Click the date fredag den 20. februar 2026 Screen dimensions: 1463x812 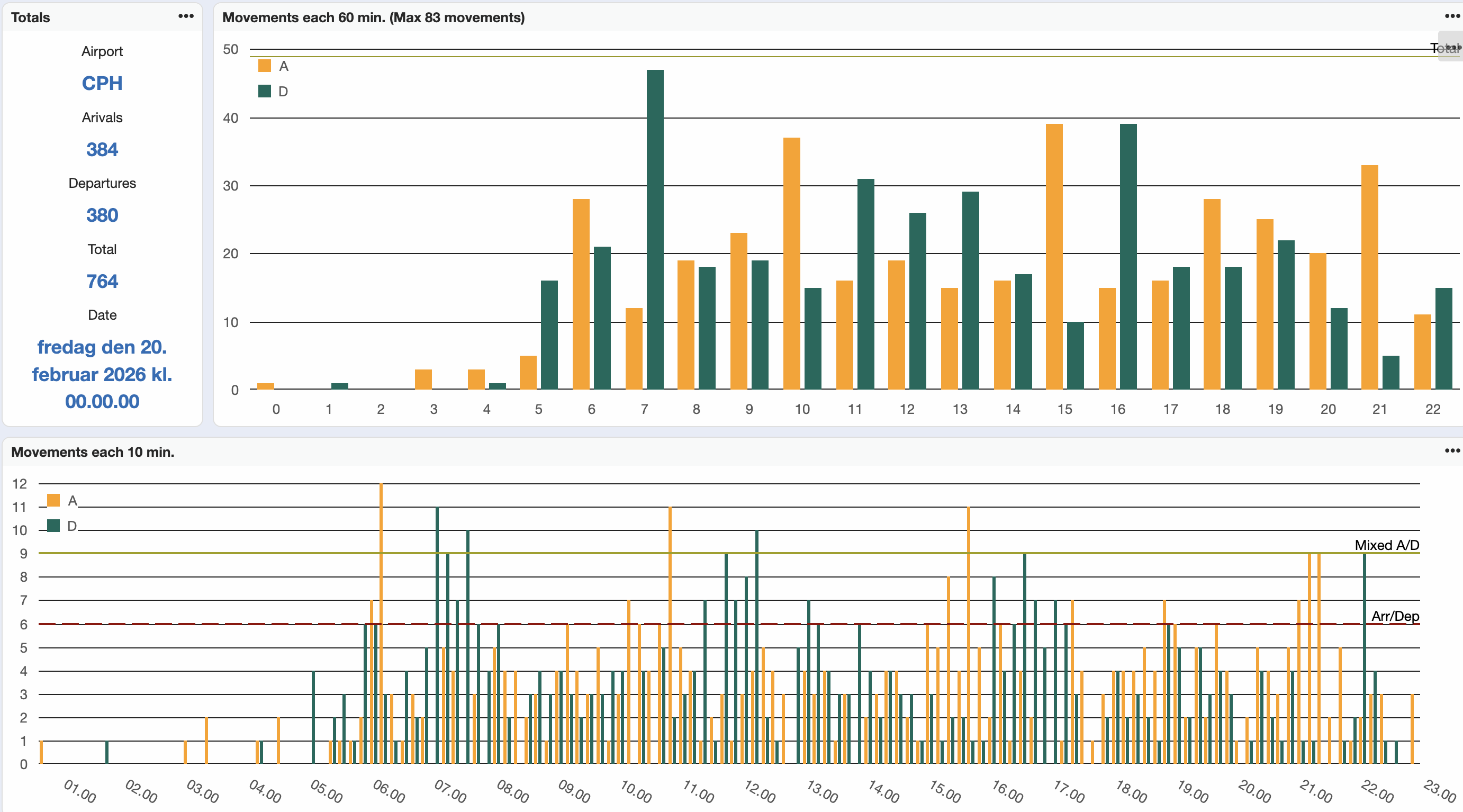(x=102, y=374)
